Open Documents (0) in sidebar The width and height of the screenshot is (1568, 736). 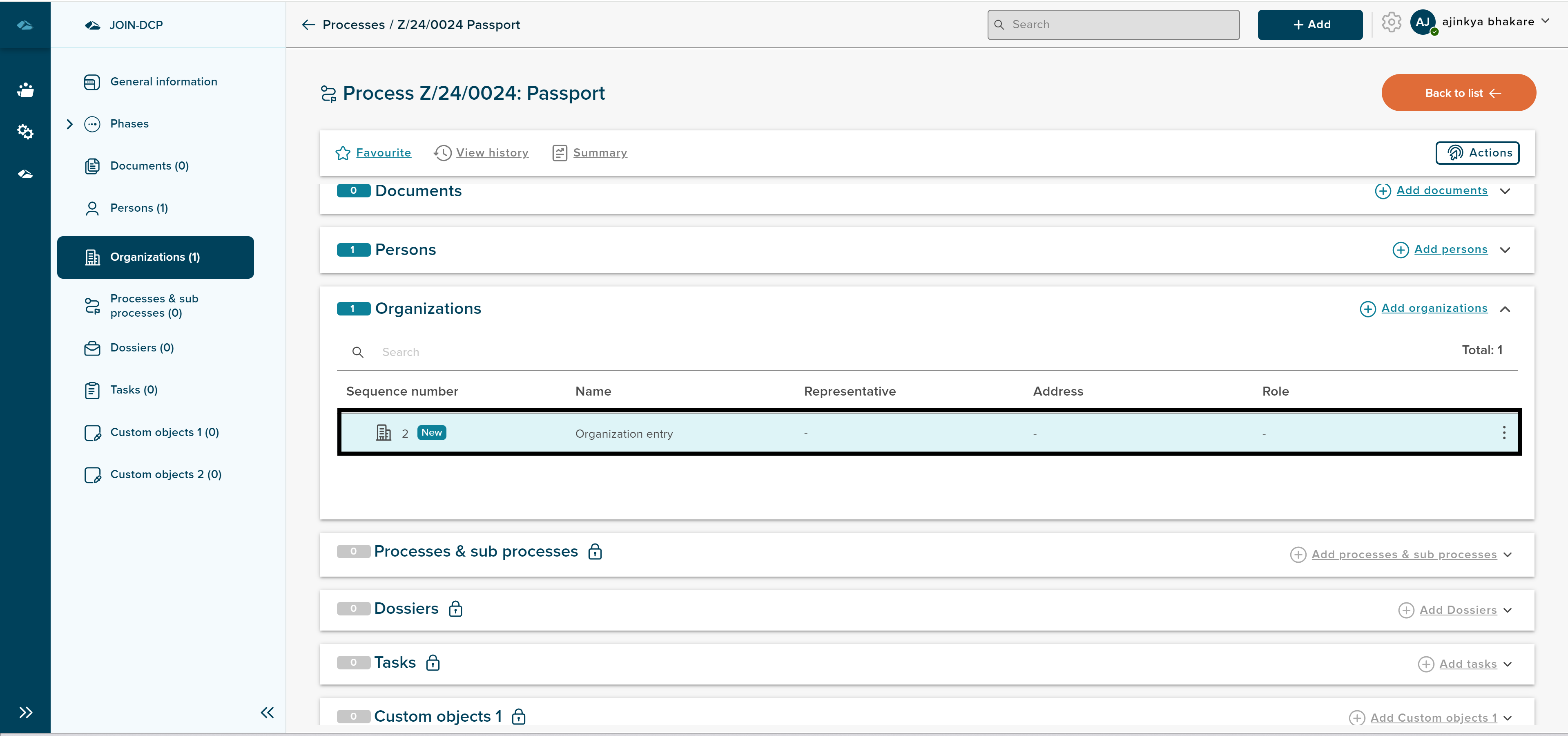pyautogui.click(x=149, y=166)
